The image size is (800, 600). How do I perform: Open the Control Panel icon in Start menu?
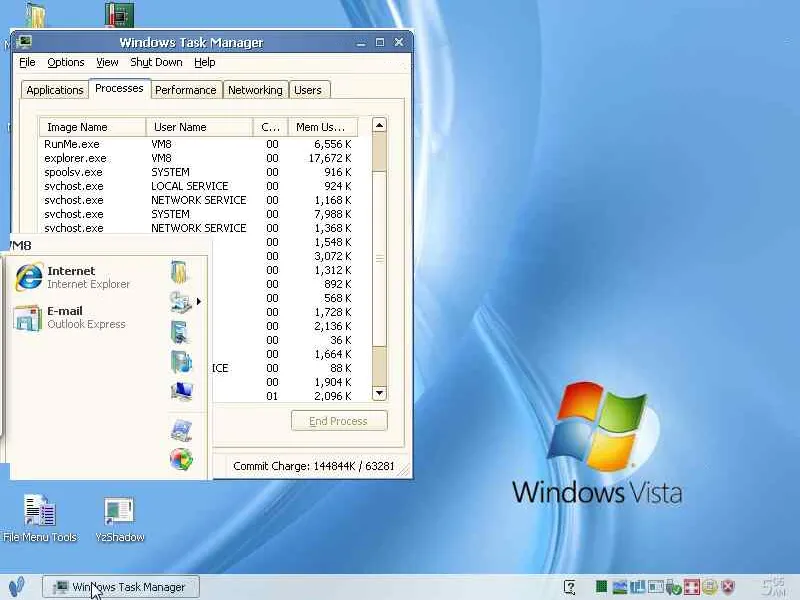[181, 430]
